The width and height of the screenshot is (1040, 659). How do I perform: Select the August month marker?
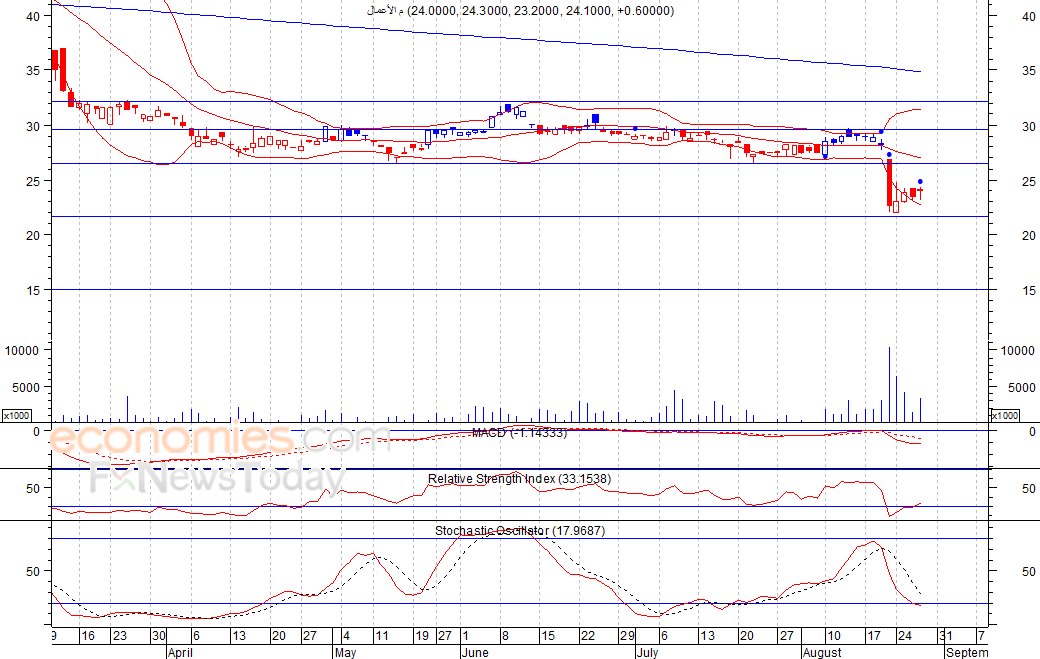point(822,652)
